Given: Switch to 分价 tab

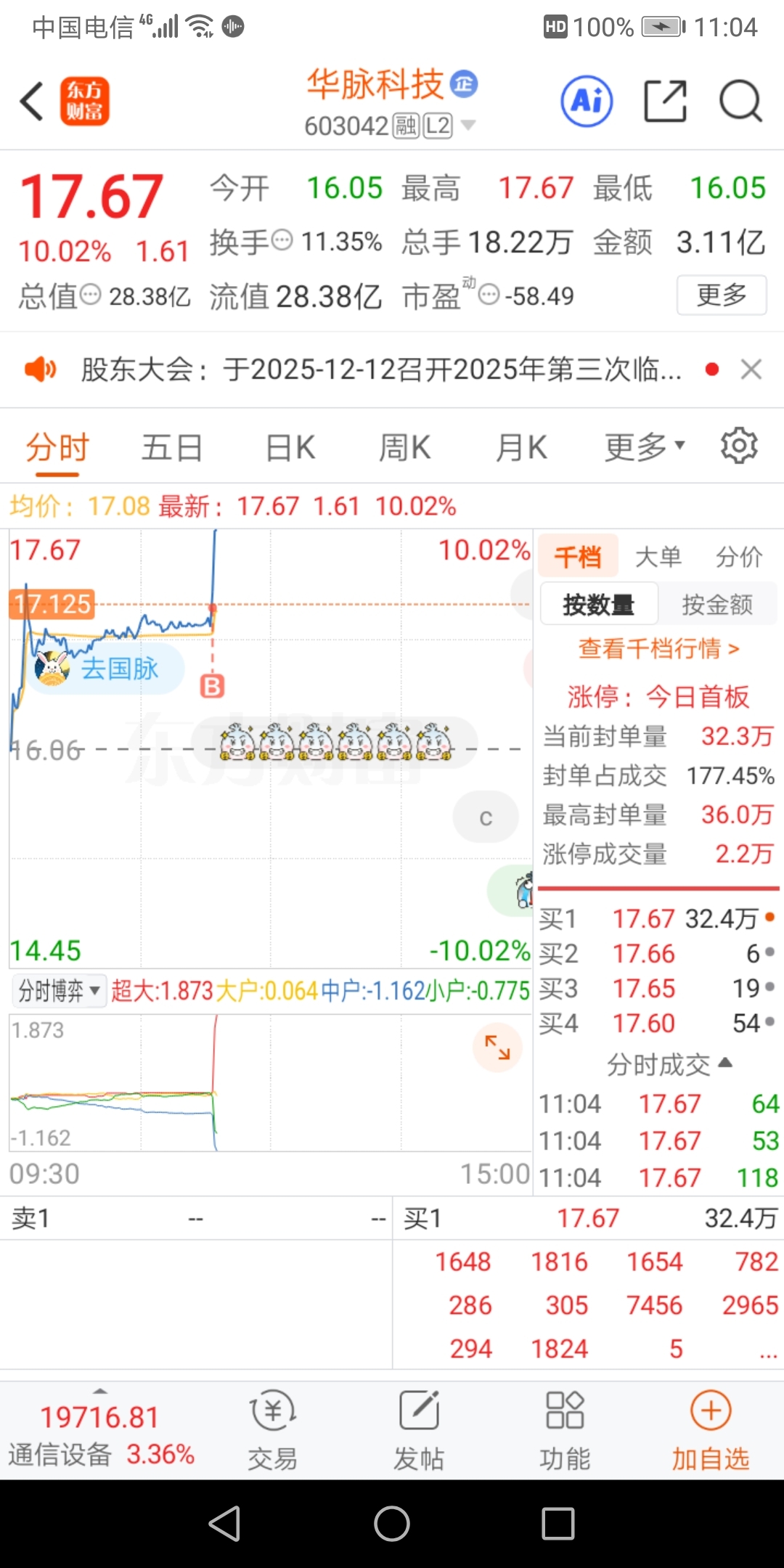Looking at the screenshot, I should coord(739,557).
